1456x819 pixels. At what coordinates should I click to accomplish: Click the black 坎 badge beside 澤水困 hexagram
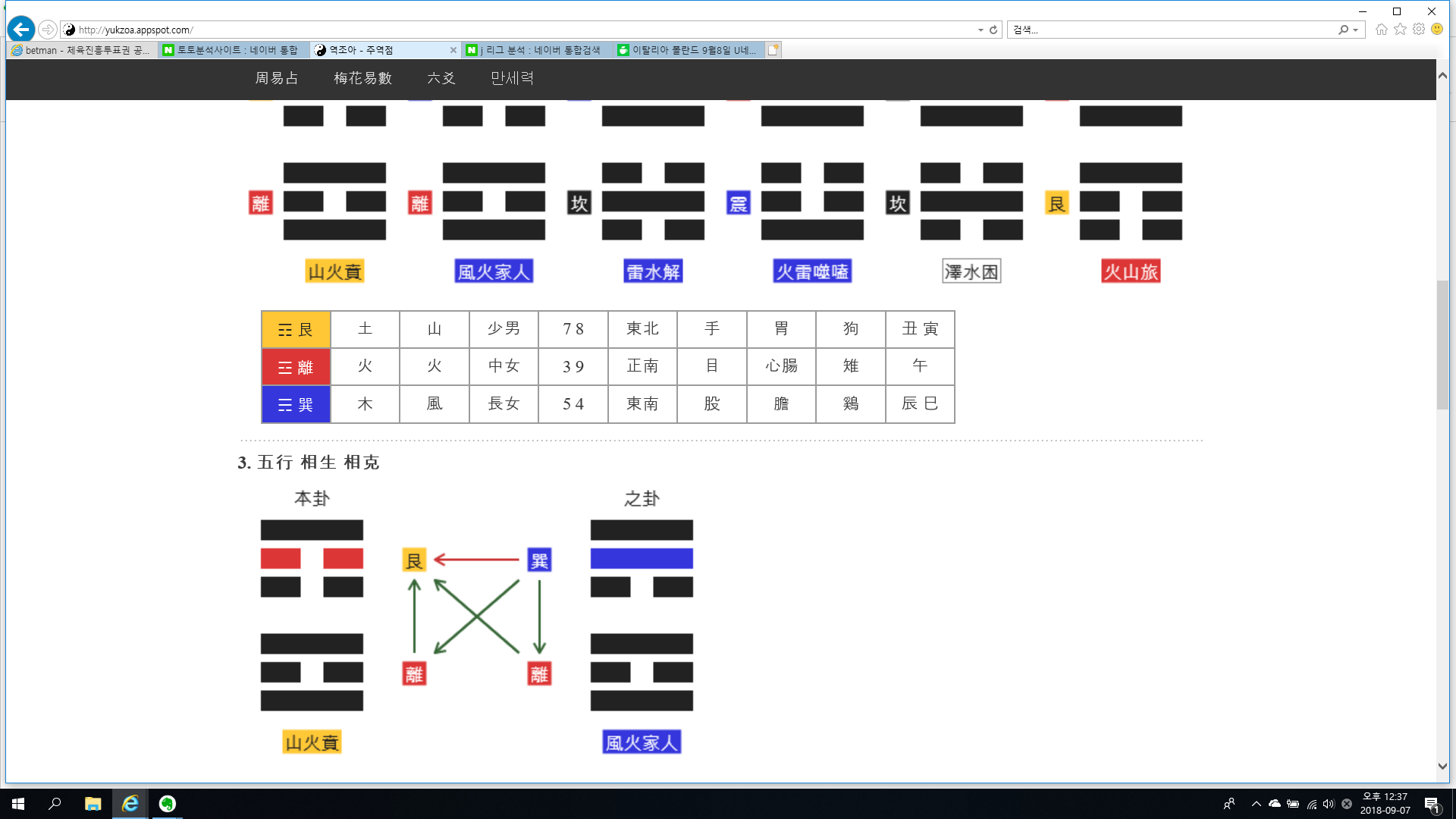point(898,203)
